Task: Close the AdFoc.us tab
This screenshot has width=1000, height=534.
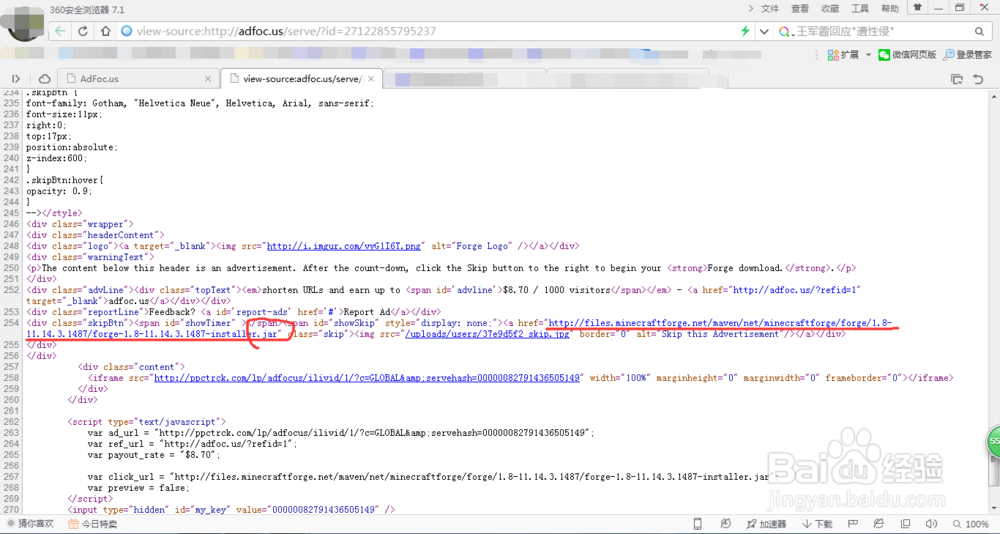Action: point(208,78)
